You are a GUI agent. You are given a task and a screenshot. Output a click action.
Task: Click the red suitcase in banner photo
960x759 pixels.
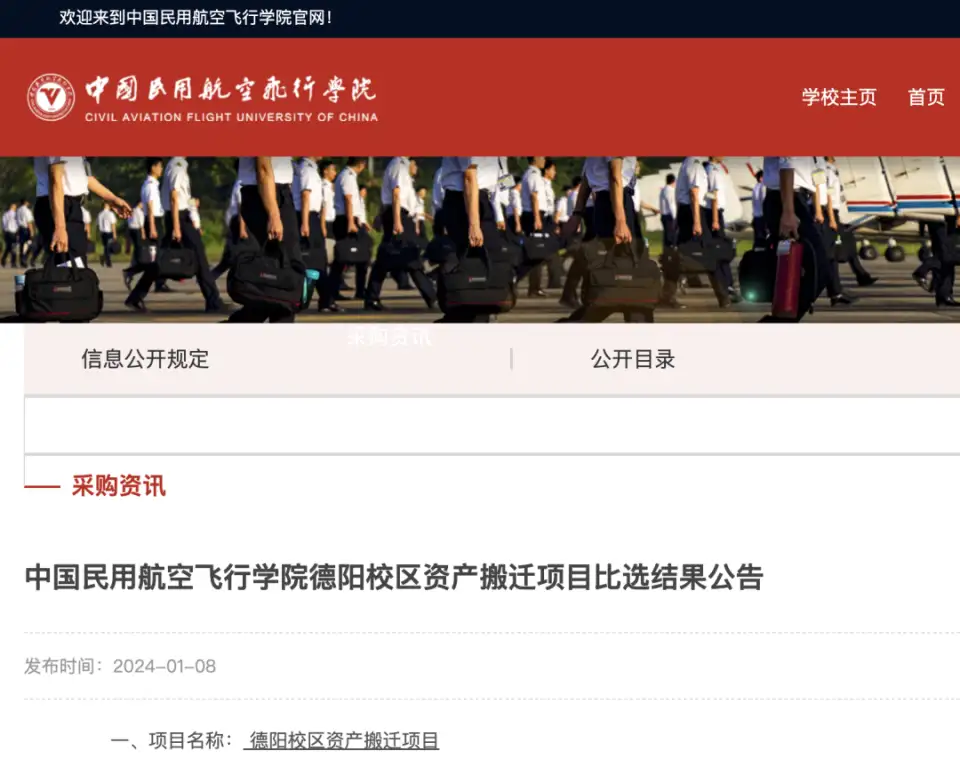click(787, 278)
